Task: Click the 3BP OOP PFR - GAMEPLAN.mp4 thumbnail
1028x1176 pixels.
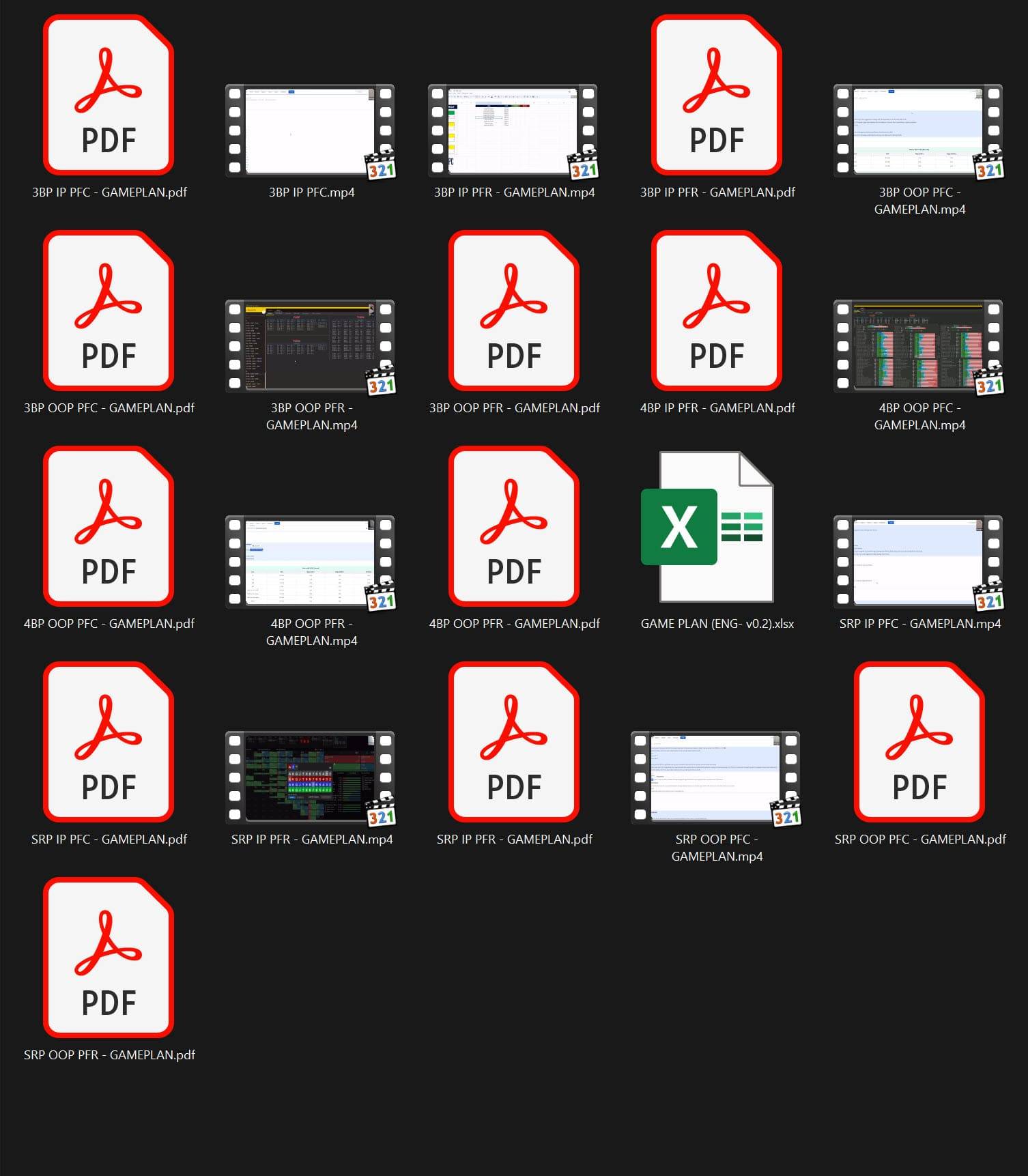Action: tap(311, 346)
